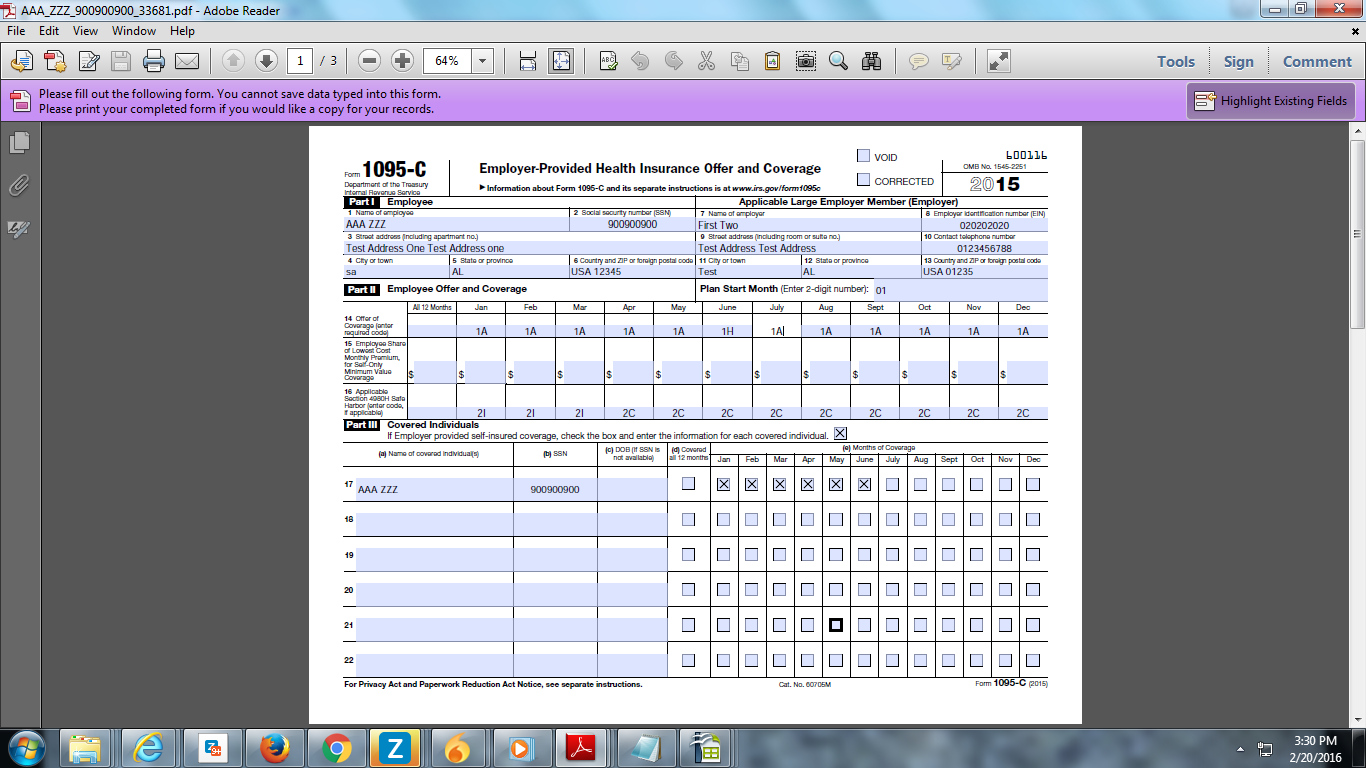
Task: Launch Firefox from taskbar
Action: click(x=274, y=748)
